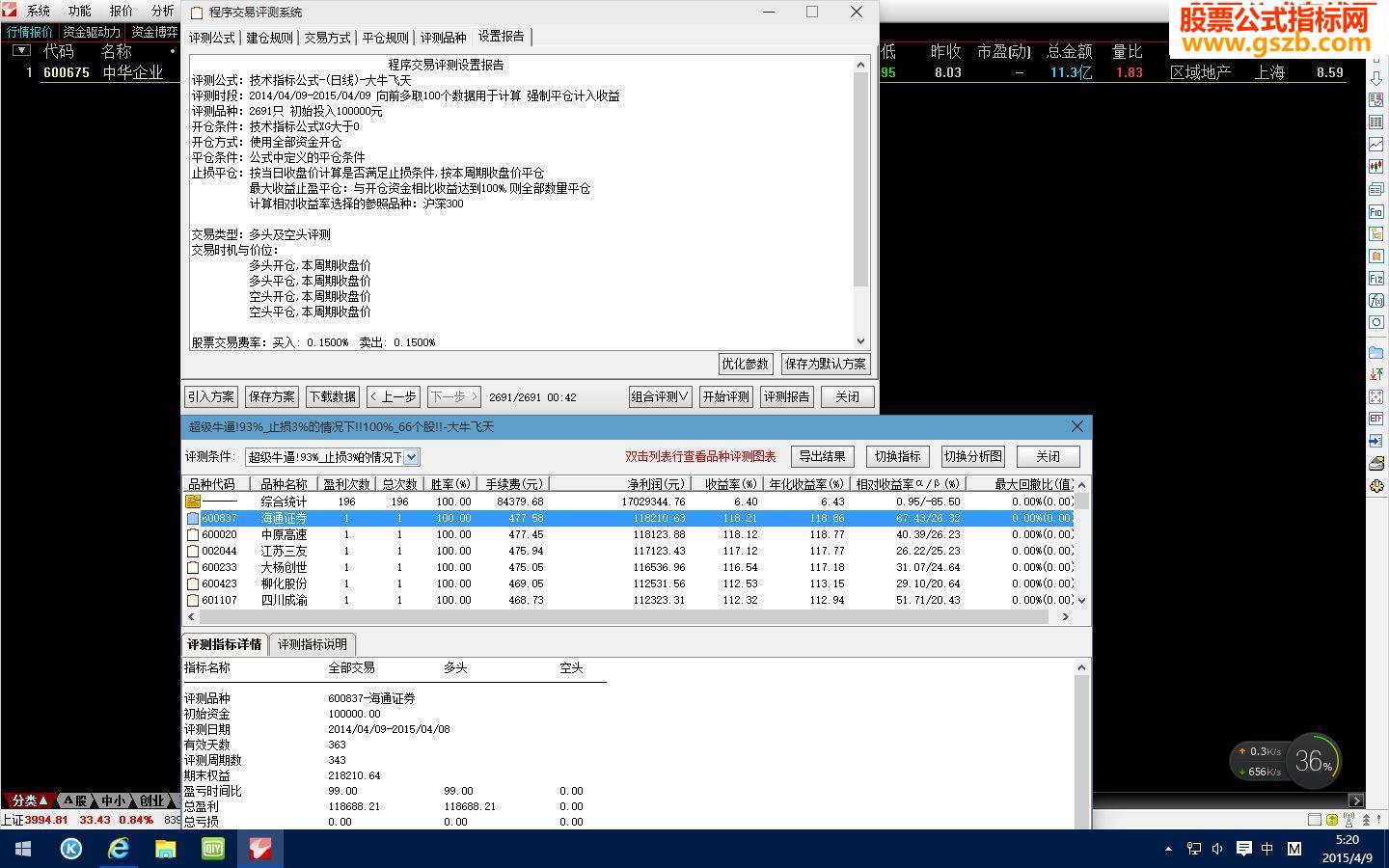Click the 评测报告 button

[x=787, y=396]
